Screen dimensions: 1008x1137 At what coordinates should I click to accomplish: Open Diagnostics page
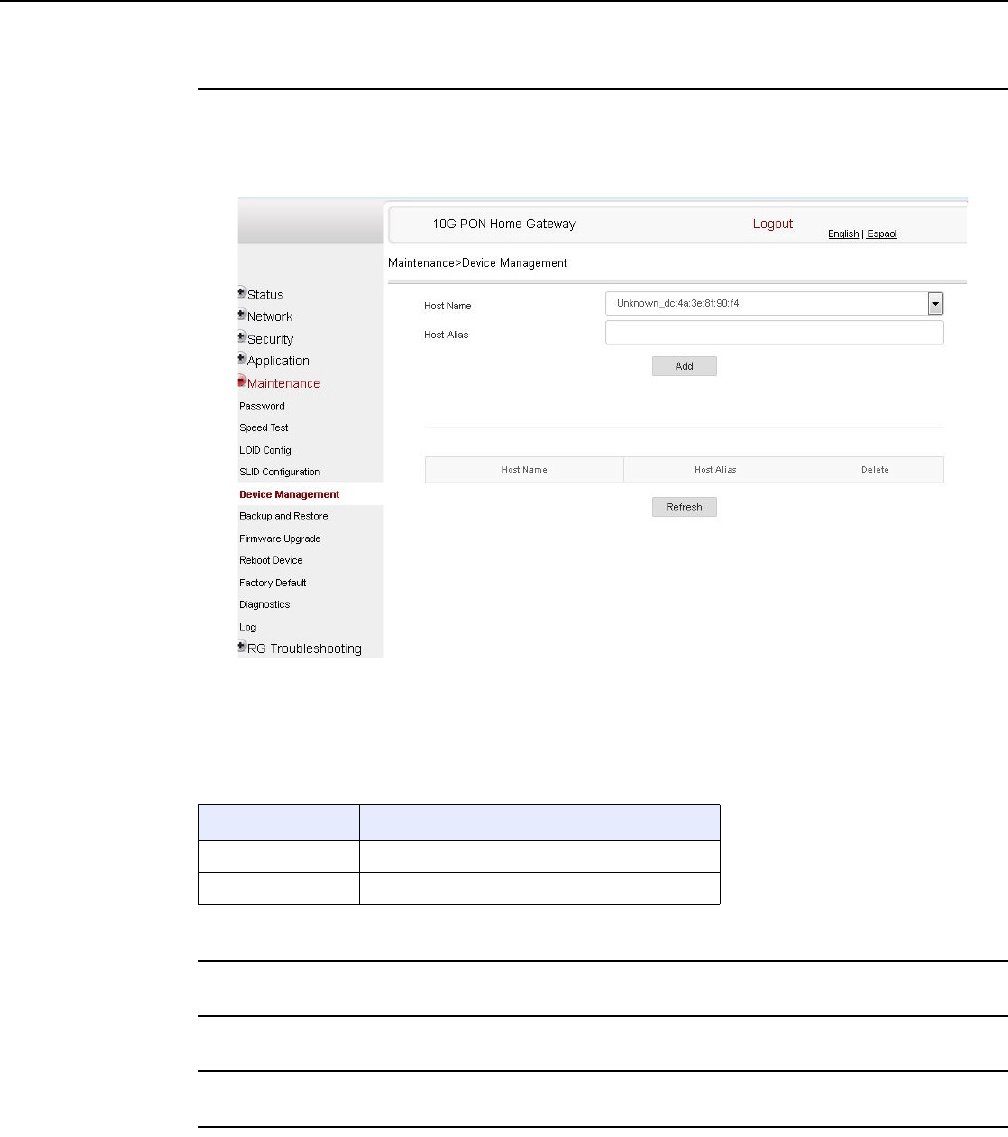(265, 605)
